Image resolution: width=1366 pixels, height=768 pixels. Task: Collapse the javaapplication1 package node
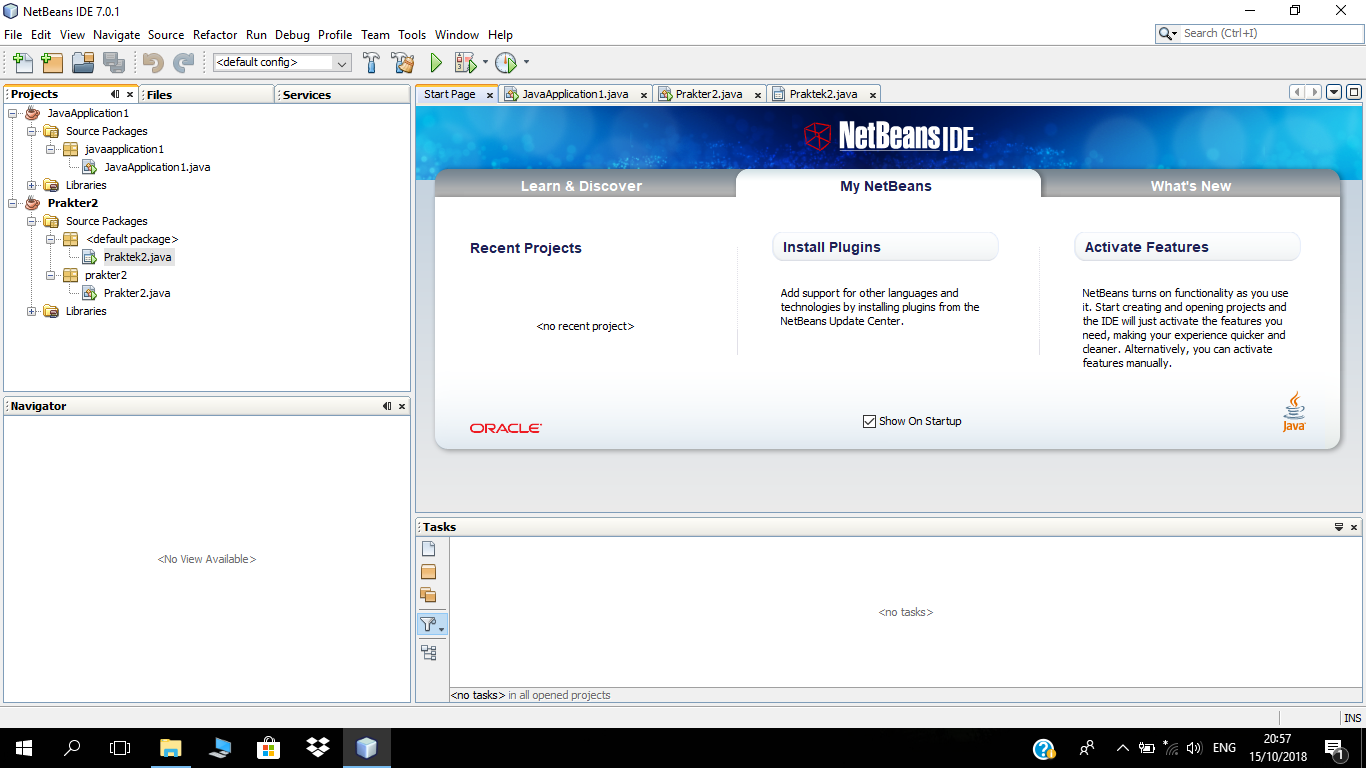(x=51, y=149)
